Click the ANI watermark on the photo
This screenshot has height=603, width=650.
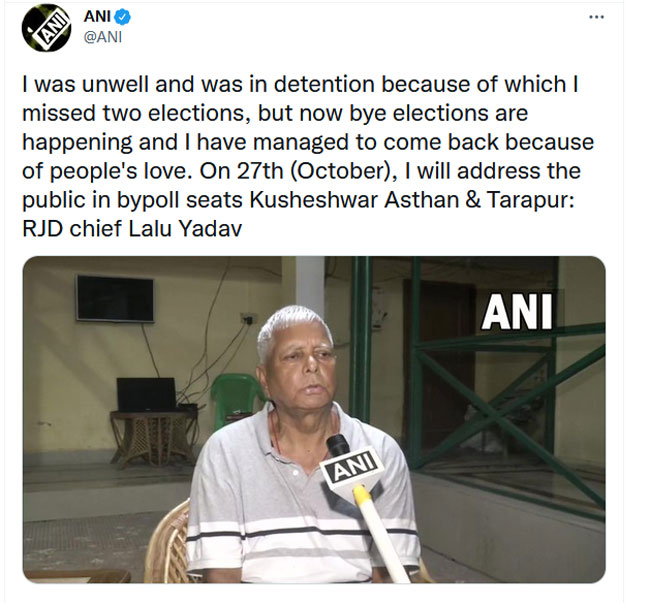click(517, 312)
